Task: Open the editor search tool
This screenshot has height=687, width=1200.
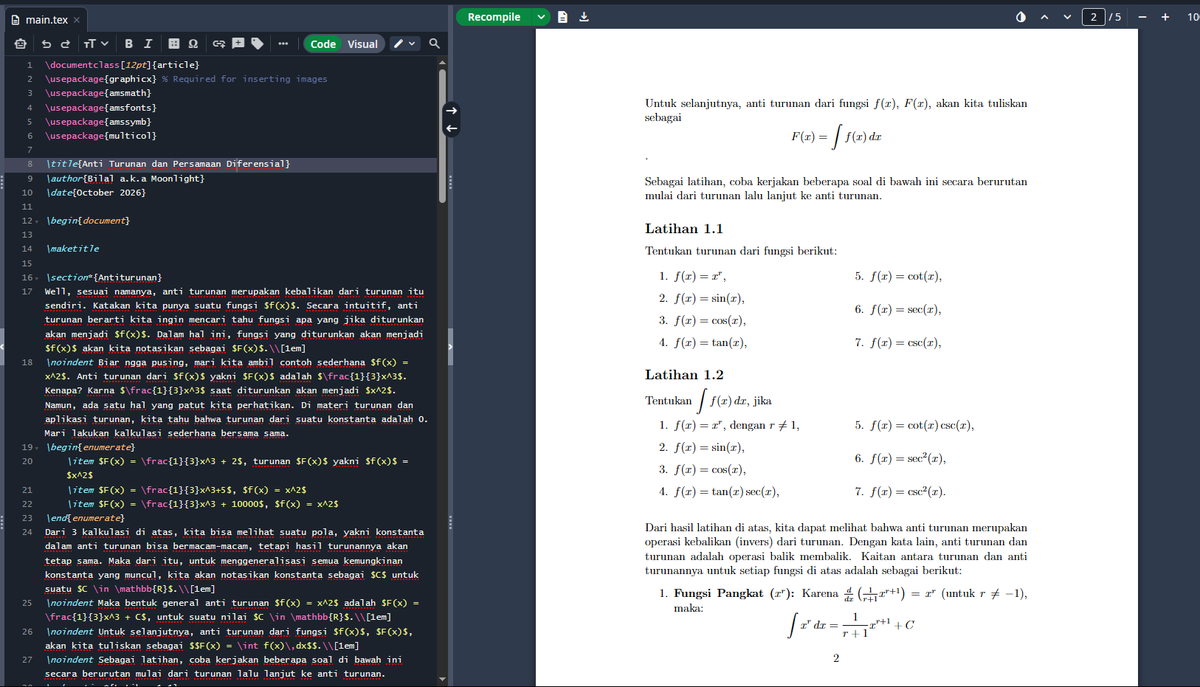Action: pyautogui.click(x=434, y=44)
